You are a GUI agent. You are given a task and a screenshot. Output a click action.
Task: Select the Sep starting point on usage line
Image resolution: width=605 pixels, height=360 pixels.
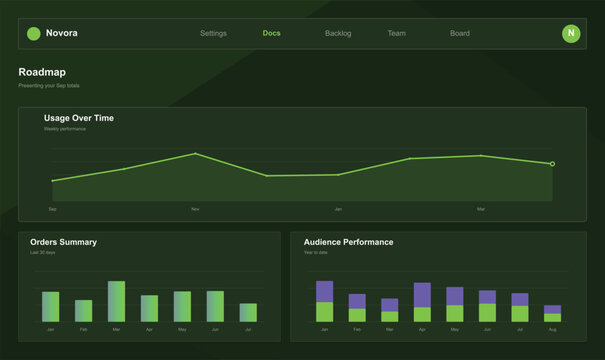pyautogui.click(x=53, y=181)
